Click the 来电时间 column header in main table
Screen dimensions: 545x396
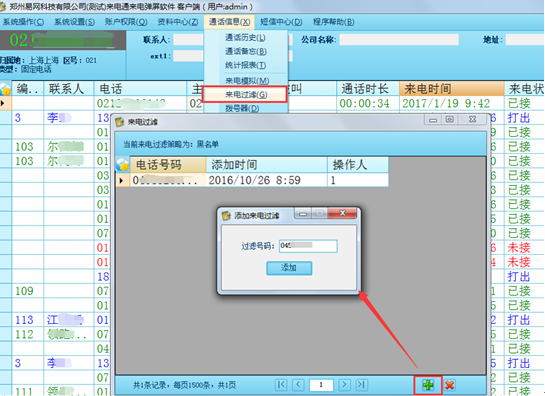[452, 89]
